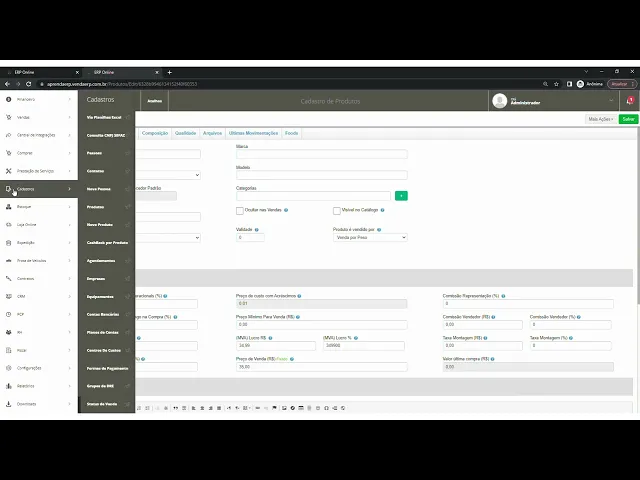This screenshot has width=640, height=480.
Task: Click help icon next to Ocultar nas Vendas
Action: point(286,210)
